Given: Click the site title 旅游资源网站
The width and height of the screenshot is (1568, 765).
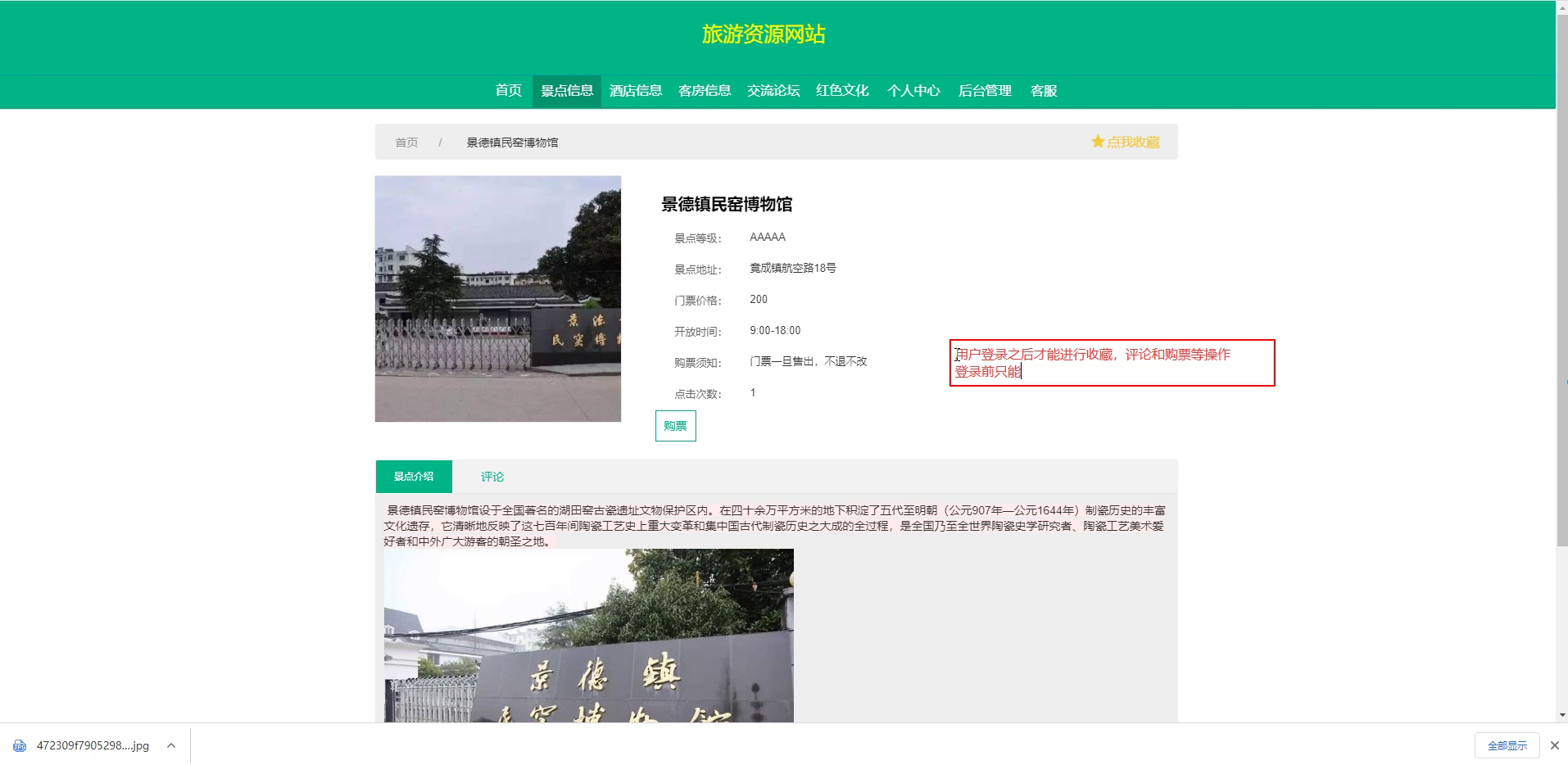Looking at the screenshot, I should point(764,34).
